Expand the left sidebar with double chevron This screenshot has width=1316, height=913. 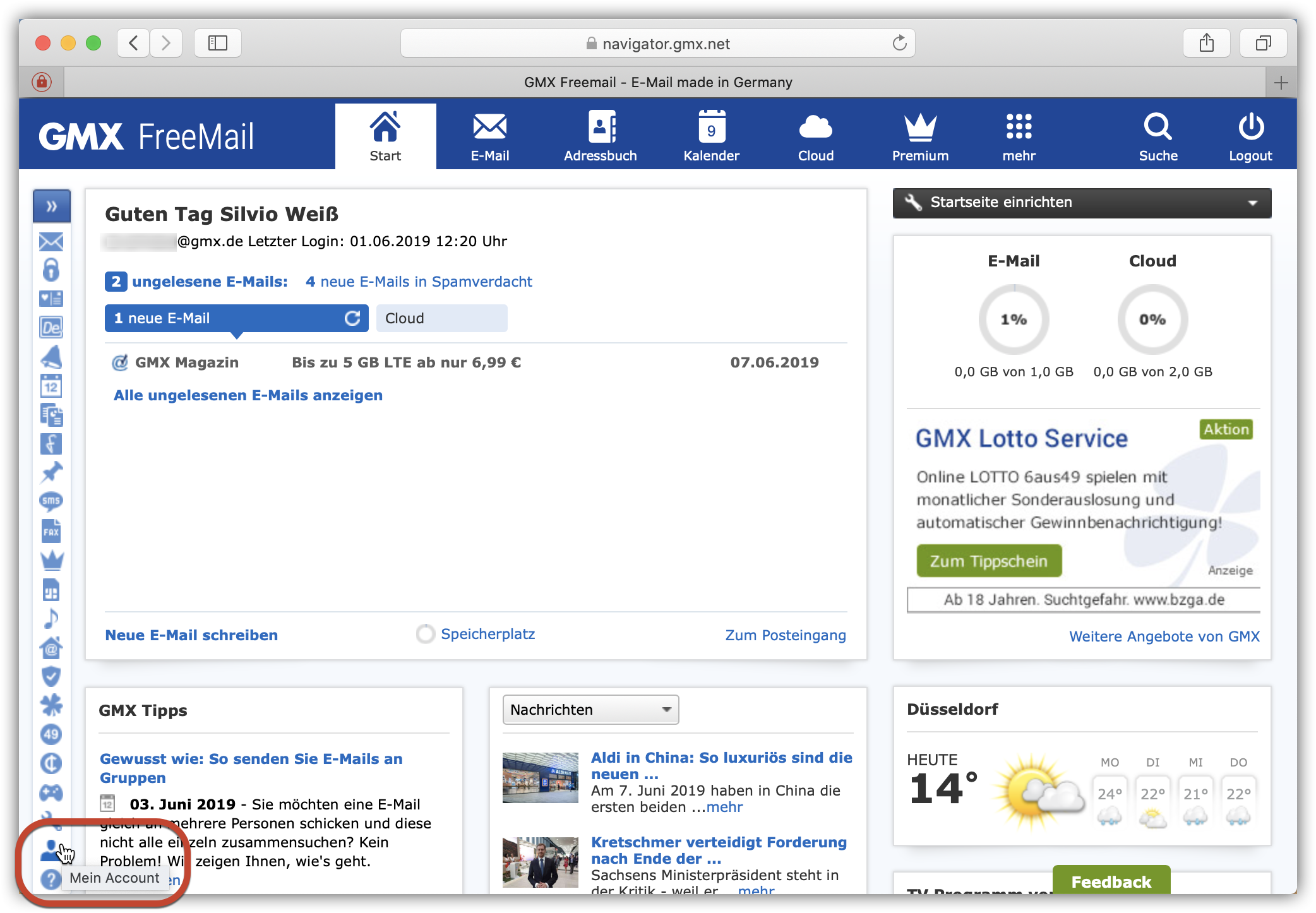point(52,206)
